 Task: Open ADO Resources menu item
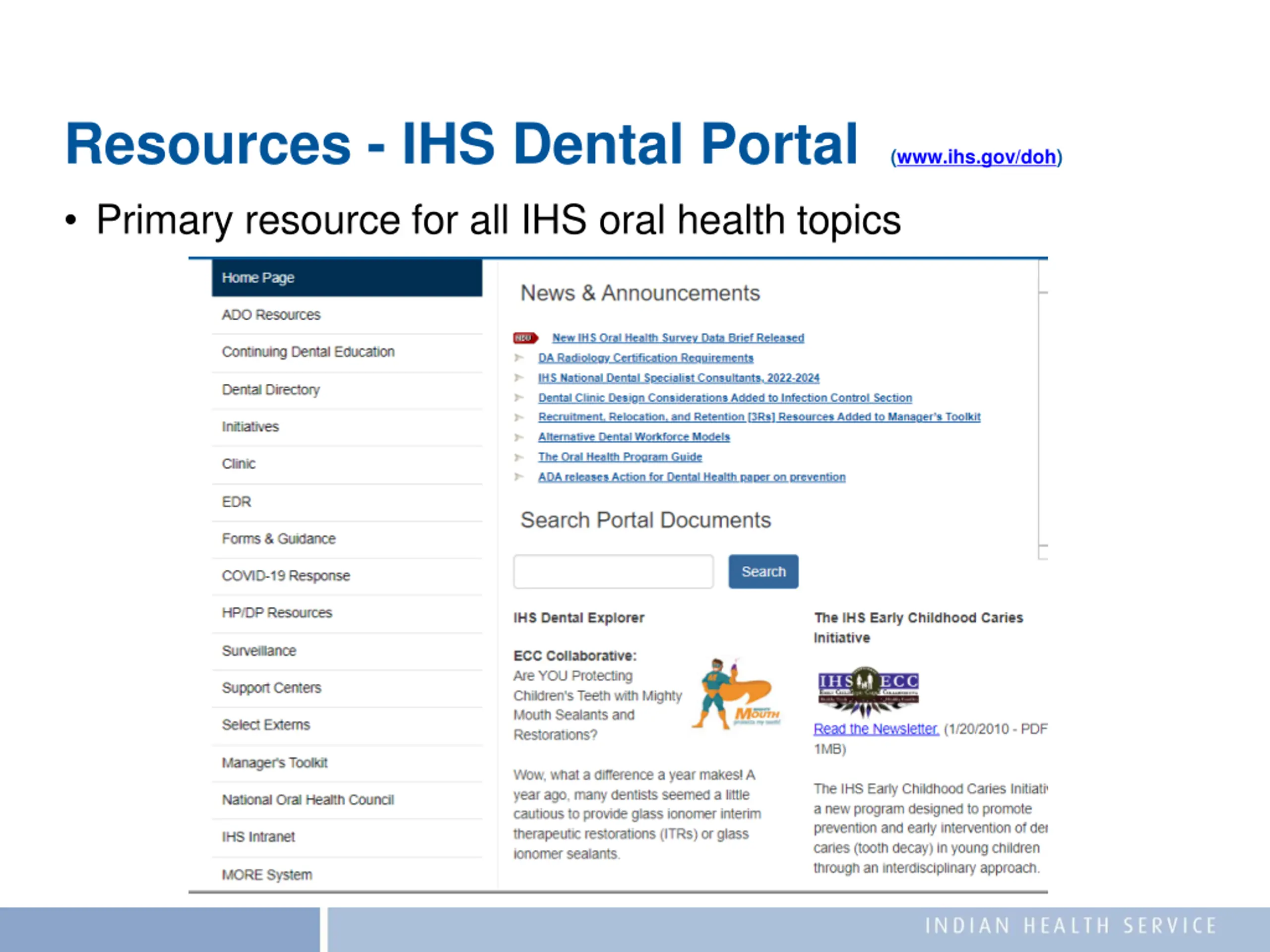[347, 315]
